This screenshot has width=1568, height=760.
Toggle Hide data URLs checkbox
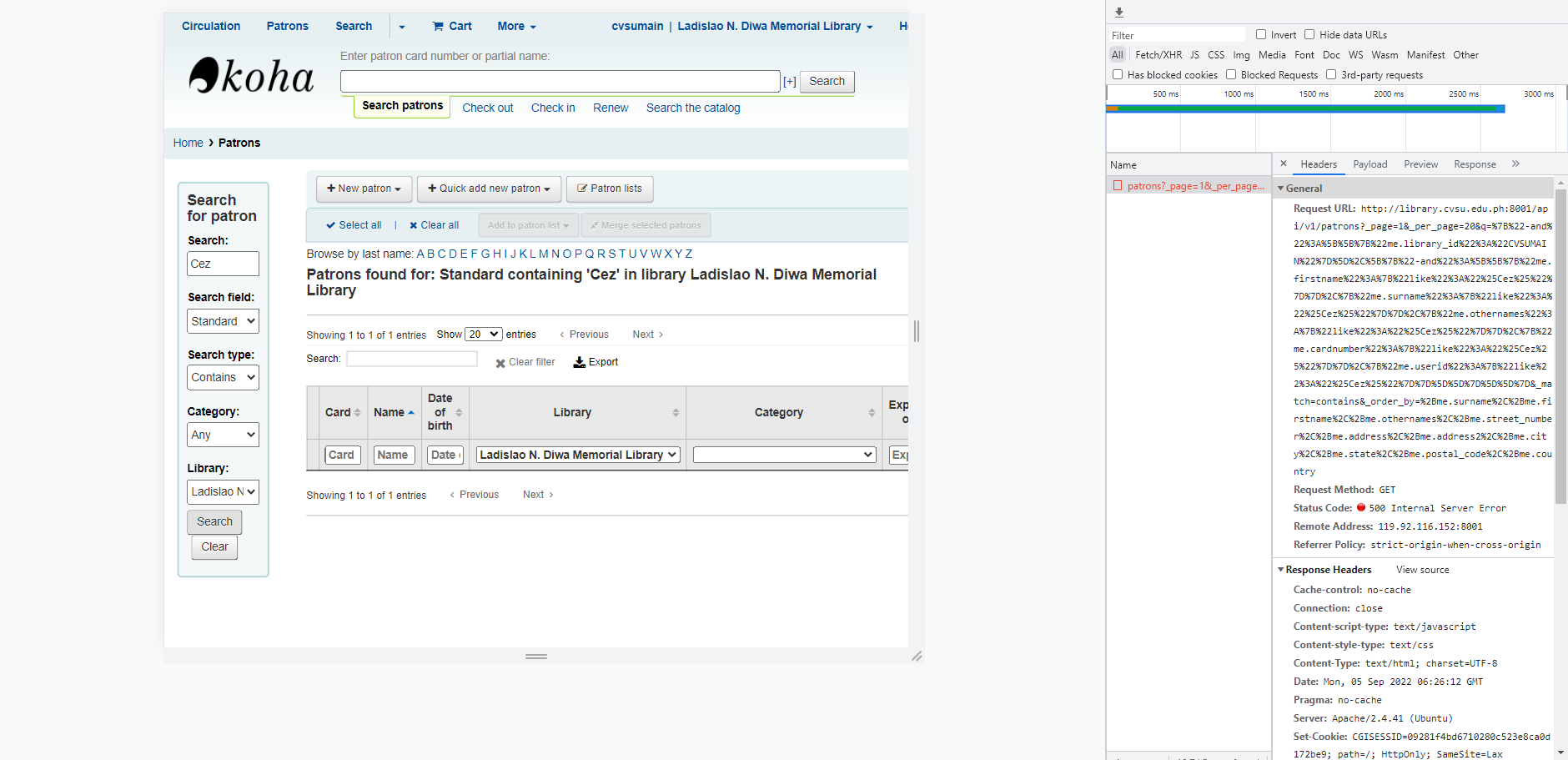[1309, 35]
